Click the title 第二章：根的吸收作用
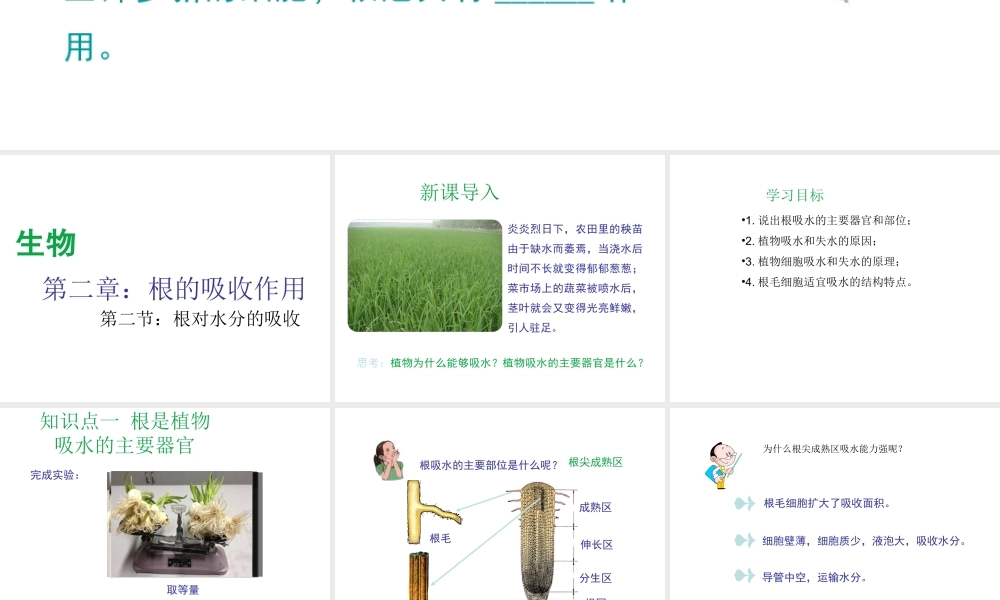 (173, 289)
